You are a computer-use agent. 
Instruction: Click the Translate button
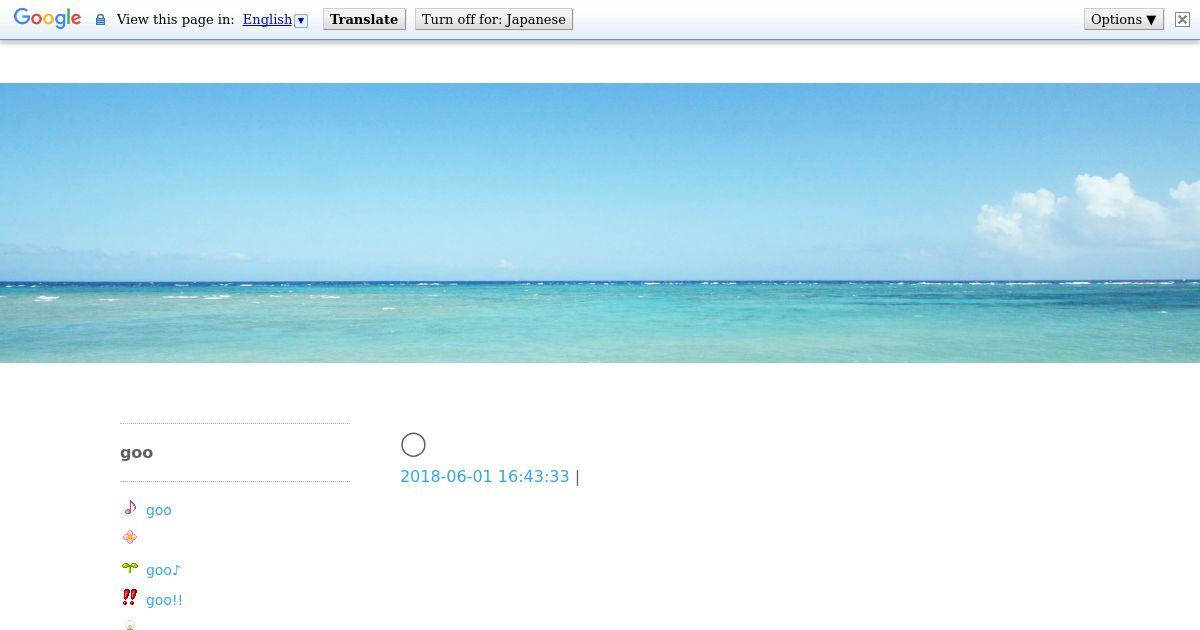pos(364,19)
